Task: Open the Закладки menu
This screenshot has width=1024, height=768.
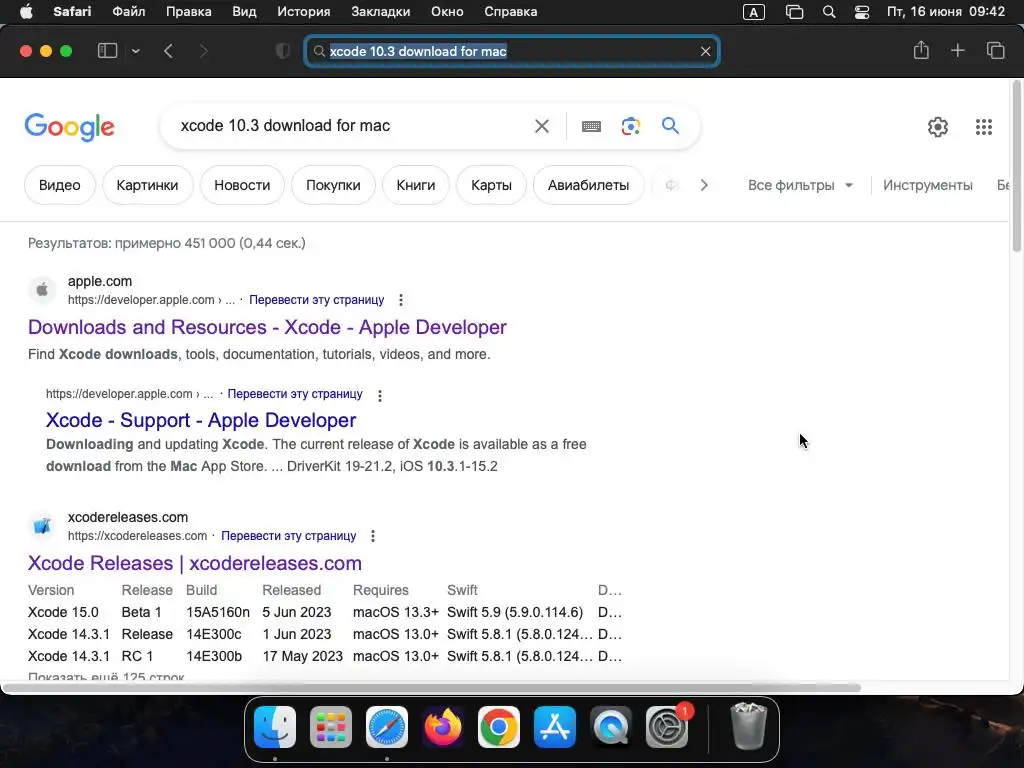Action: (x=381, y=12)
